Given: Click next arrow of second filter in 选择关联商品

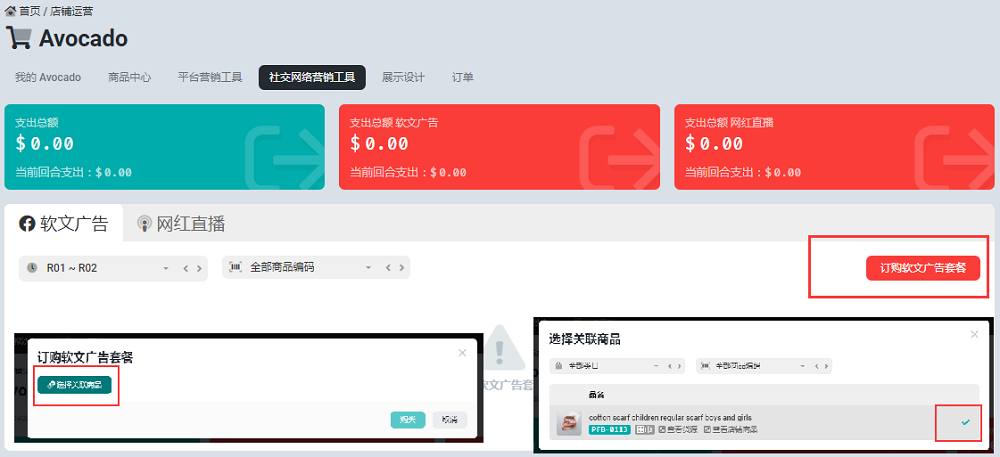Looking at the screenshot, I should [x=828, y=366].
